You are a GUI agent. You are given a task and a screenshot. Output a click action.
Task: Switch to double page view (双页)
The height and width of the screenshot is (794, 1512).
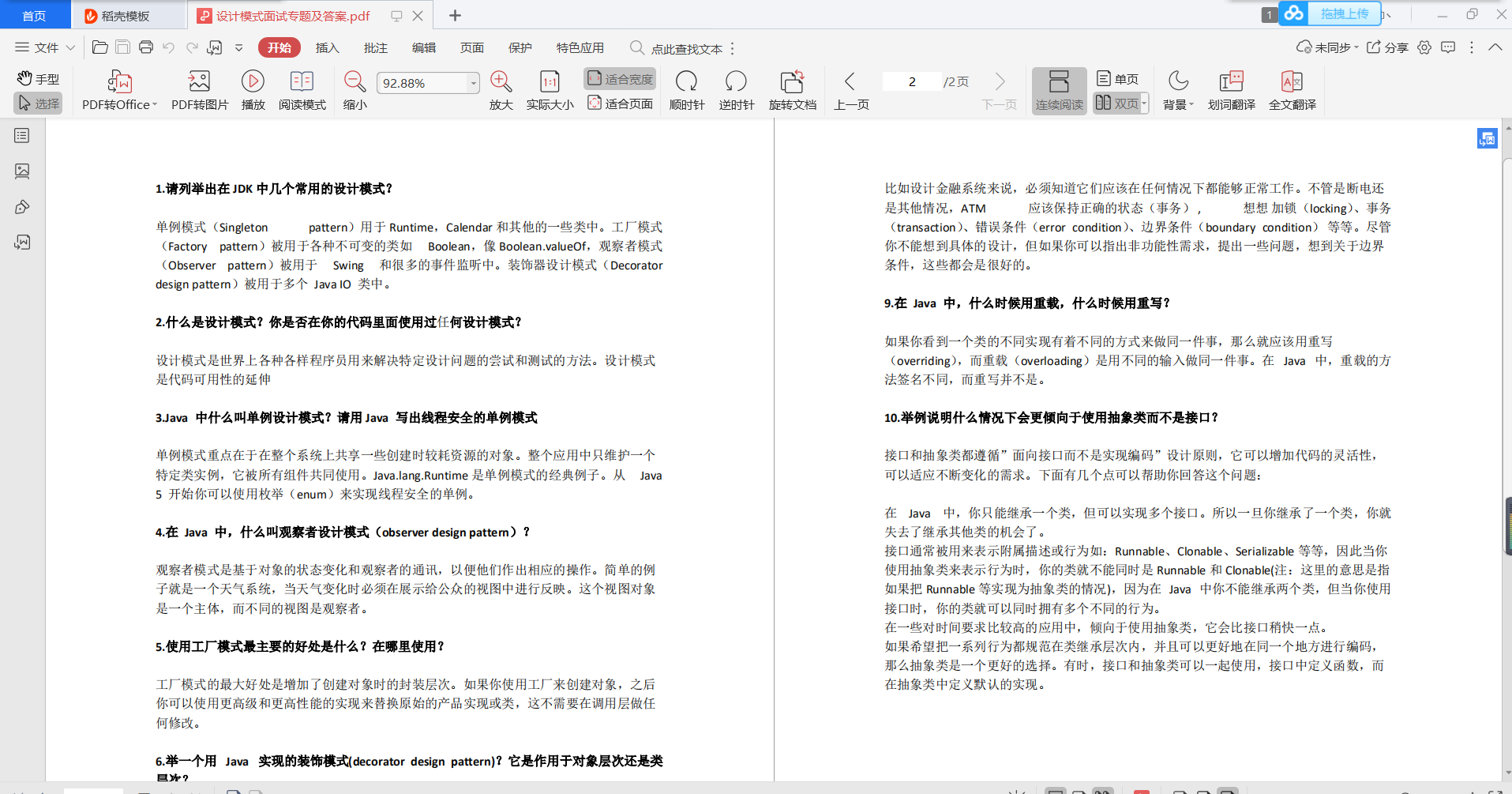1117,103
